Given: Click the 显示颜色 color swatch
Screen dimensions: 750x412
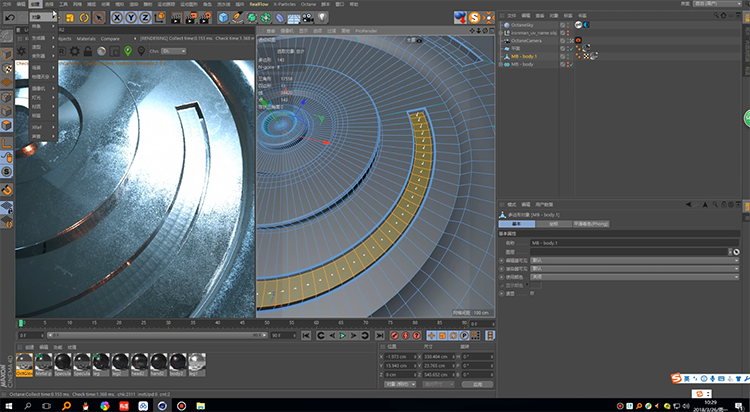Looking at the screenshot, I should coord(536,285).
